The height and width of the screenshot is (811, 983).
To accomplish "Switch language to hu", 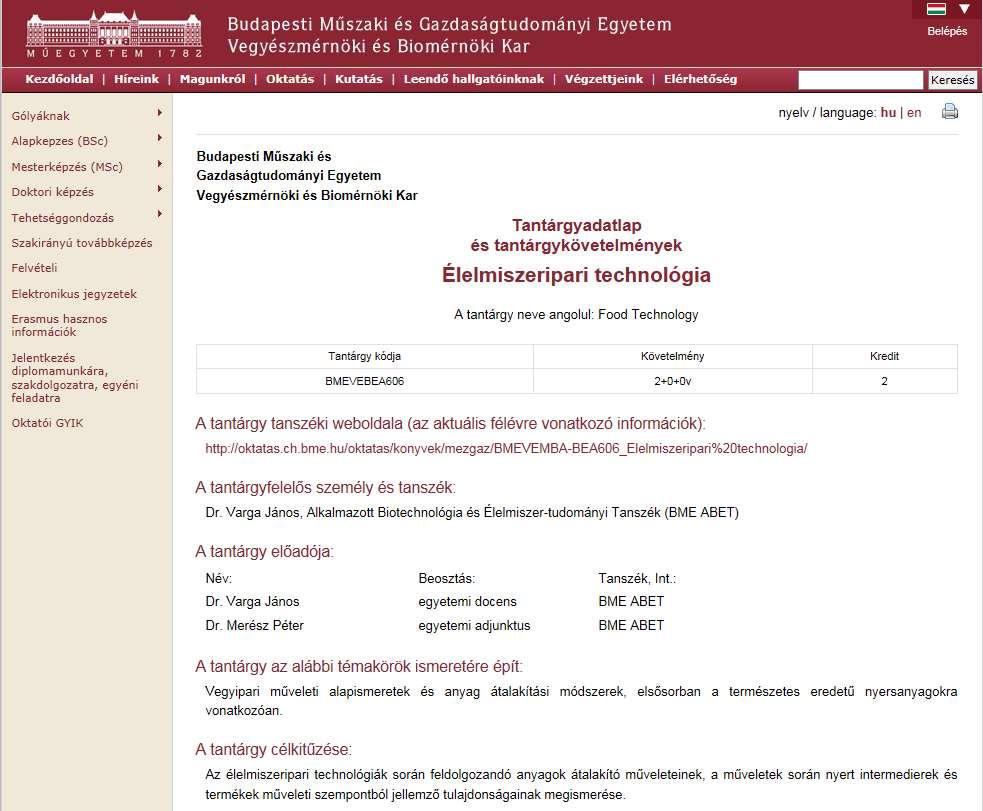I will (888, 113).
